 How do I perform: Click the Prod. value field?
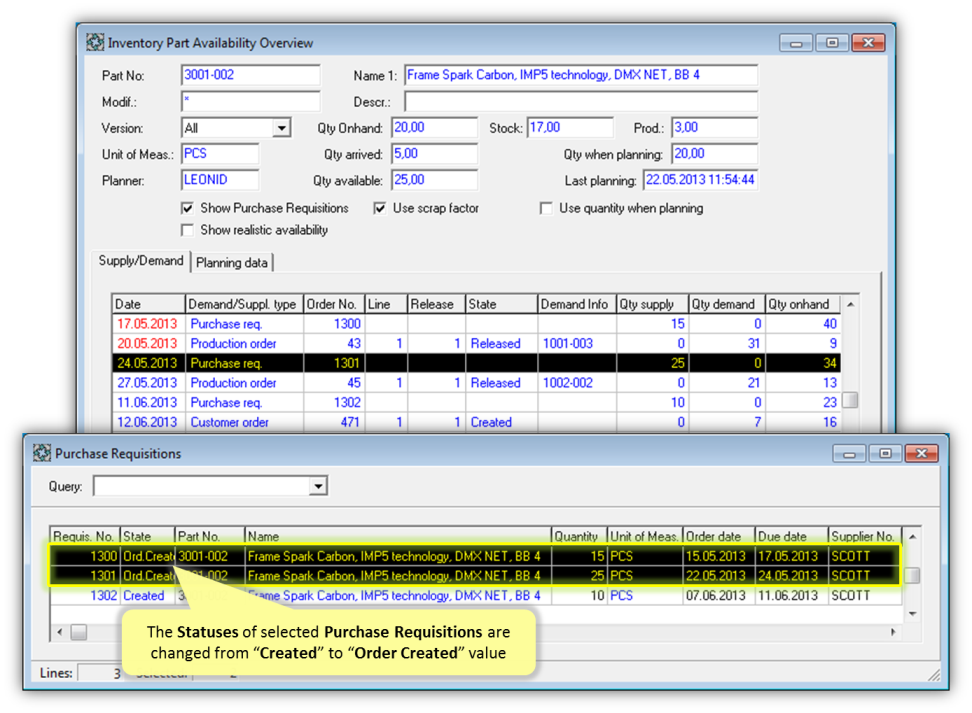pos(714,128)
